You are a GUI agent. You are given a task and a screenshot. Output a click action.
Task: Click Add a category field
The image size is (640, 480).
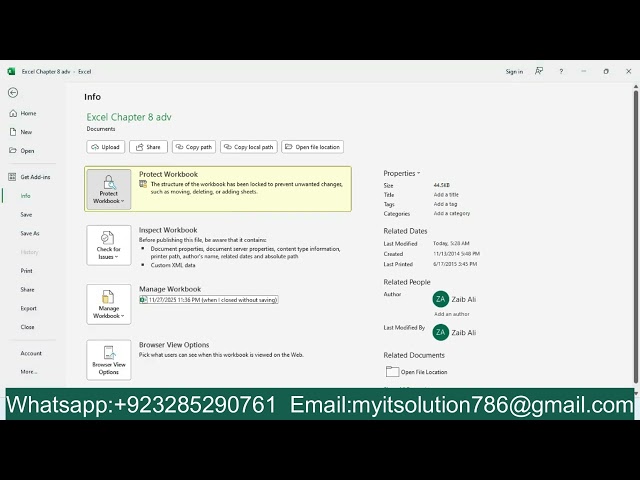pyautogui.click(x=452, y=213)
